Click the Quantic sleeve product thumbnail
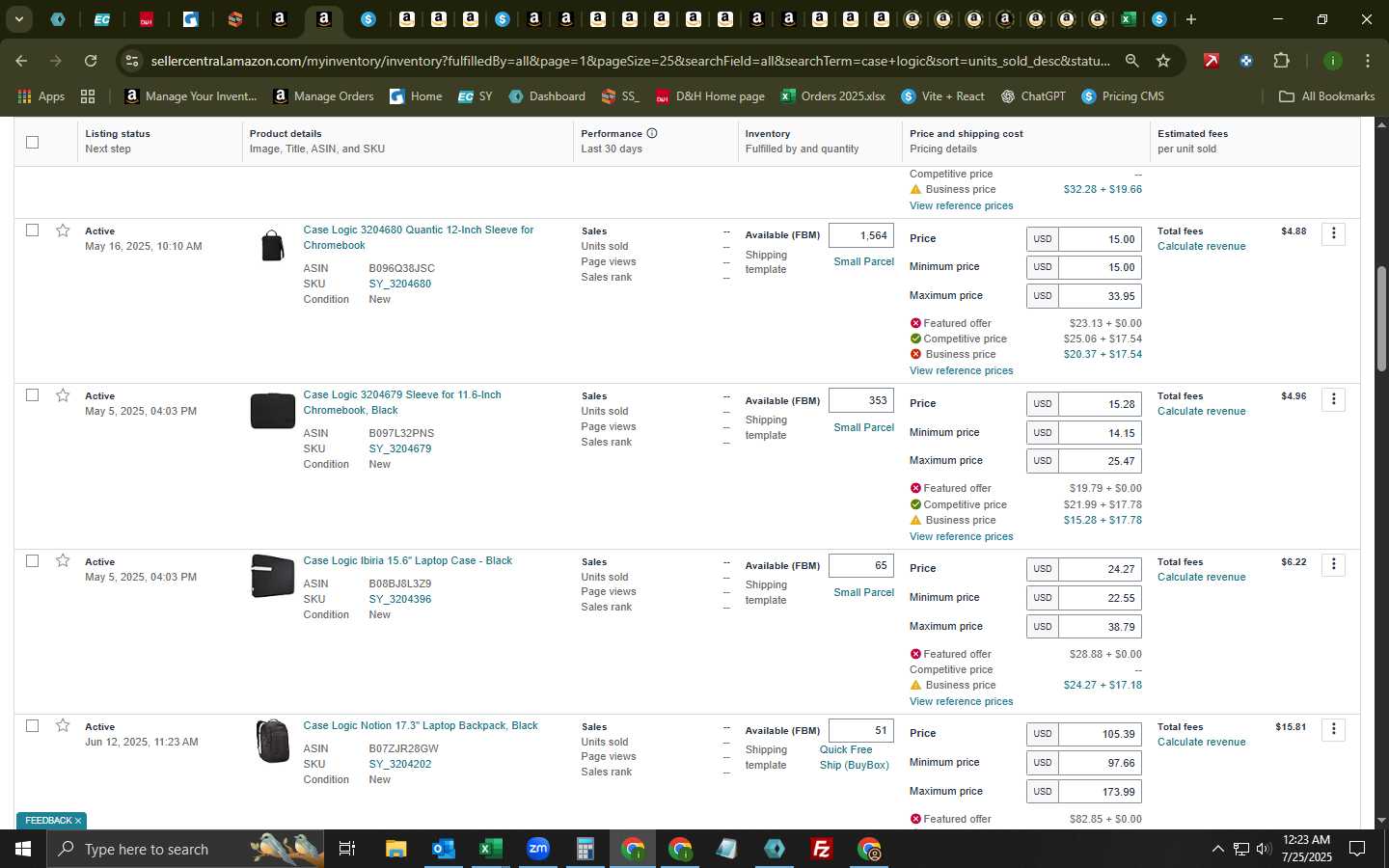This screenshot has height=868, width=1389. coord(273,246)
